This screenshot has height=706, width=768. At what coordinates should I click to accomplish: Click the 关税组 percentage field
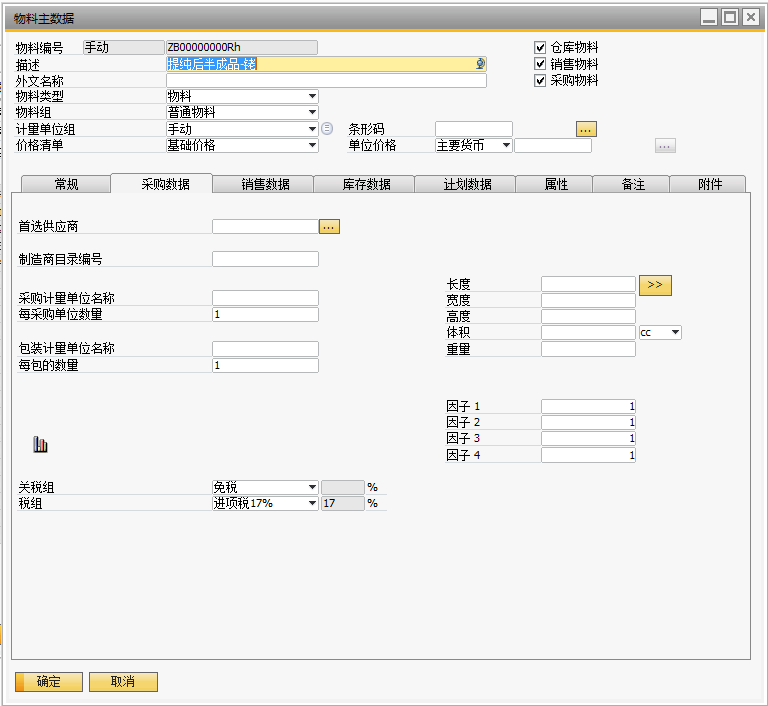(343, 487)
